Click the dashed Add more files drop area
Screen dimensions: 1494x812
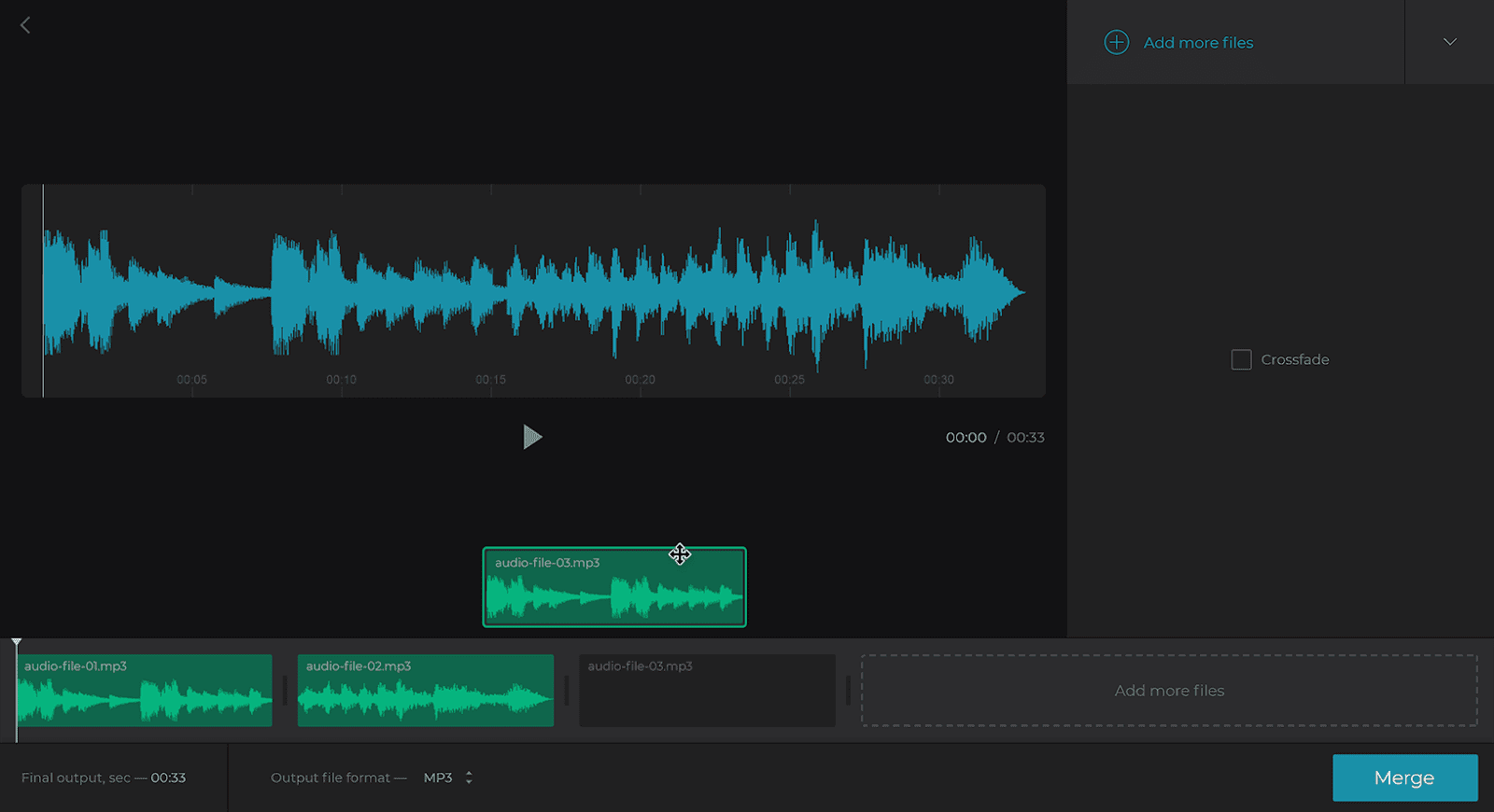point(1169,691)
